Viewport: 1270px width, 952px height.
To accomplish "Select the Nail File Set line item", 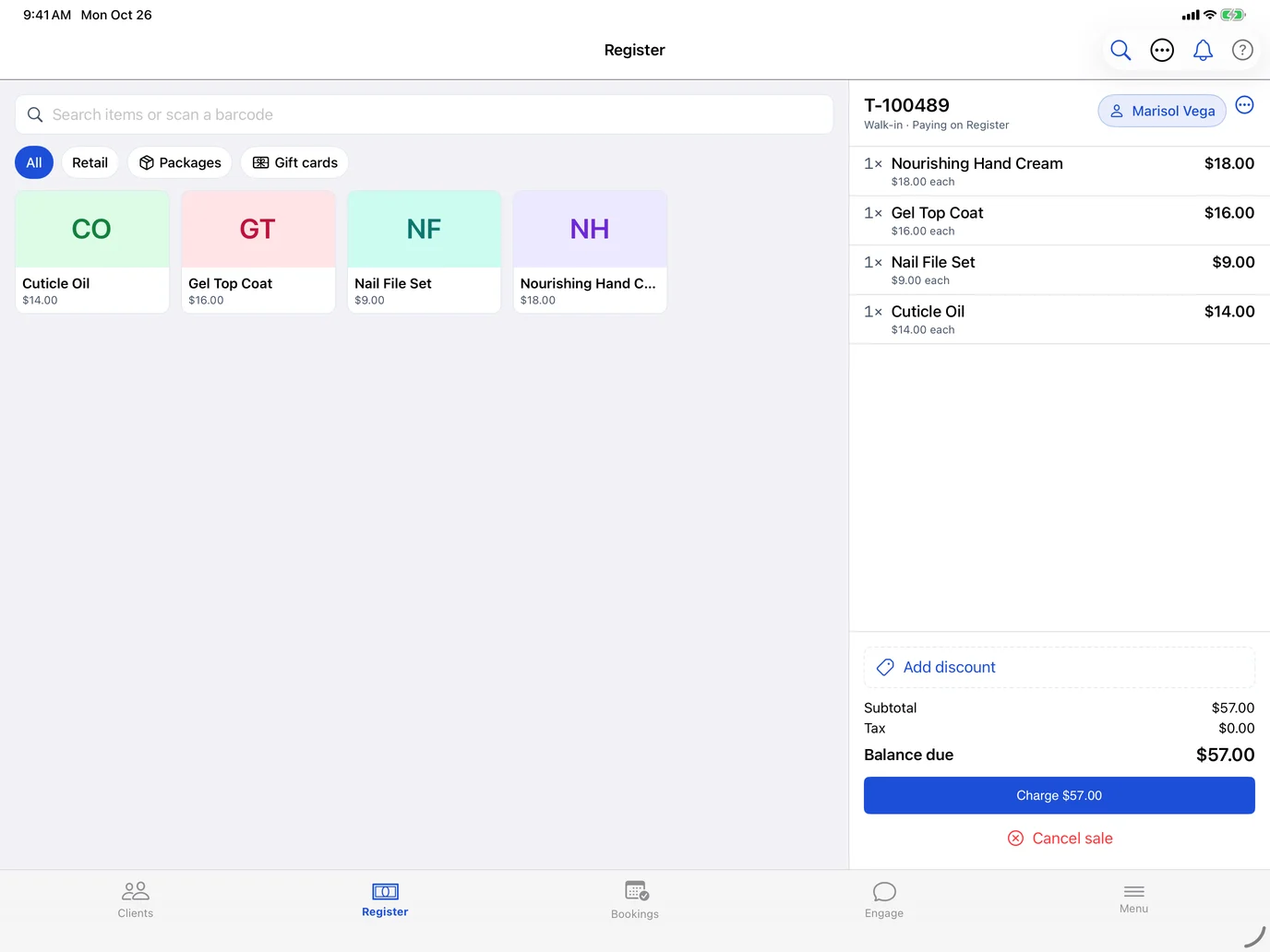I will click(x=1060, y=270).
